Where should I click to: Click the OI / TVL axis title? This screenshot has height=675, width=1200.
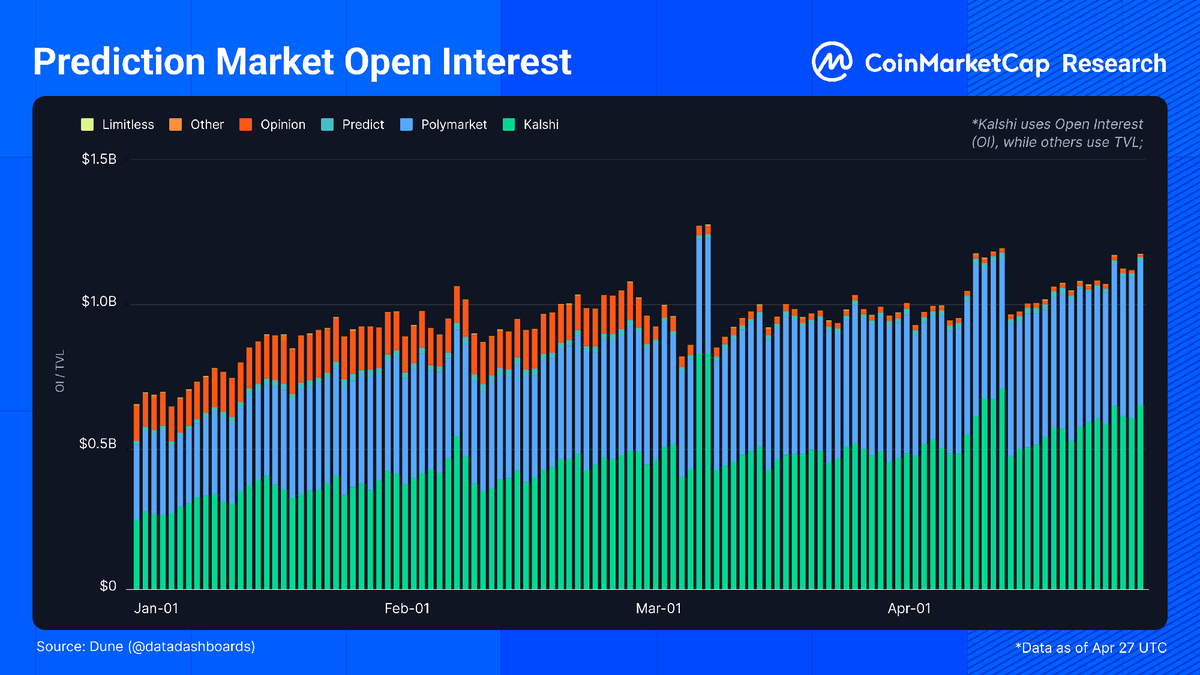[x=62, y=372]
